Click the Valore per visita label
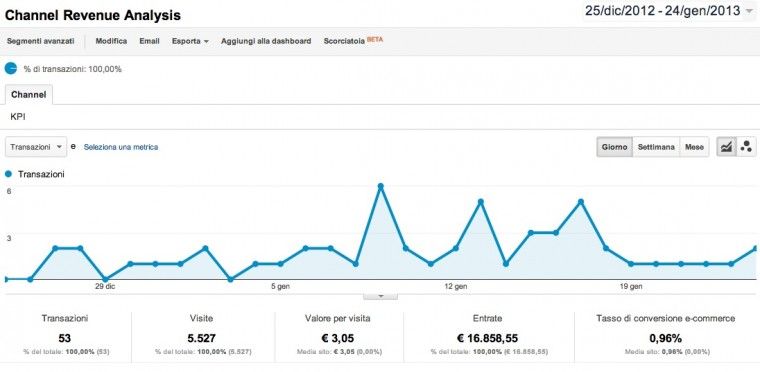The height and width of the screenshot is (372, 760). pyautogui.click(x=338, y=319)
